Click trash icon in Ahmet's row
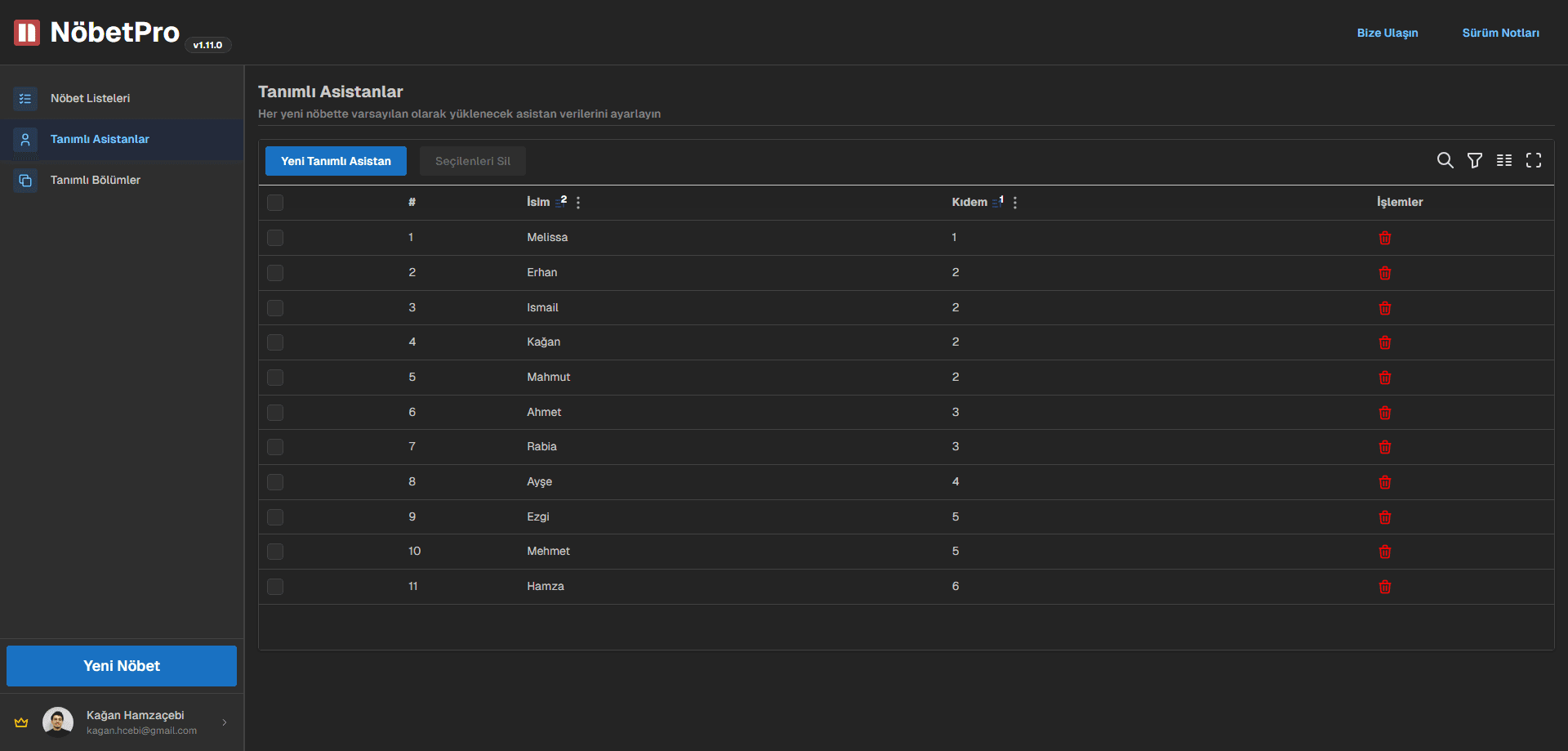The image size is (1568, 751). click(1384, 413)
